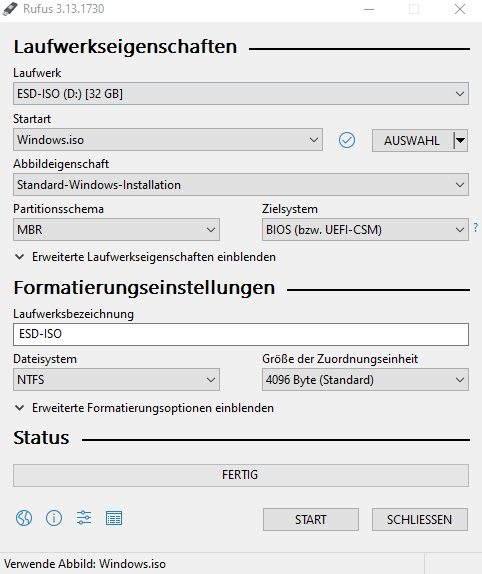Click the Rufus USB drive title icon
The width and height of the screenshot is (482, 574).
[x=10, y=9]
